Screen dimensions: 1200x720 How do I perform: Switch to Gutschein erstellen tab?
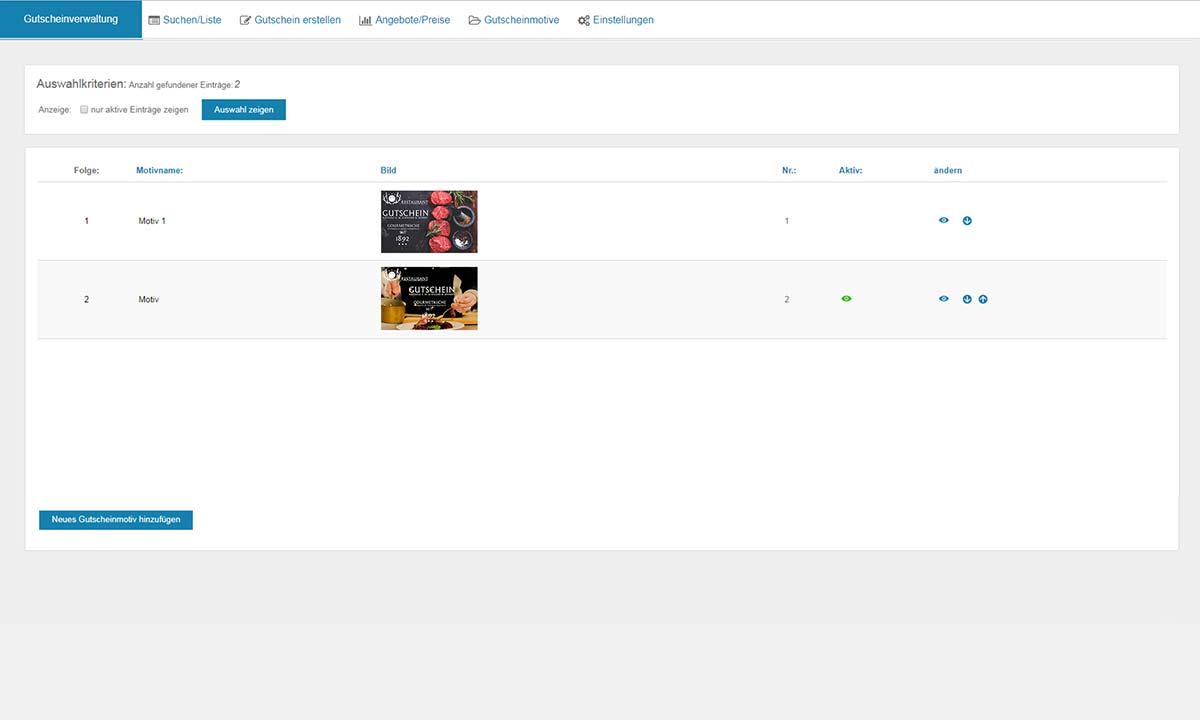[x=290, y=20]
